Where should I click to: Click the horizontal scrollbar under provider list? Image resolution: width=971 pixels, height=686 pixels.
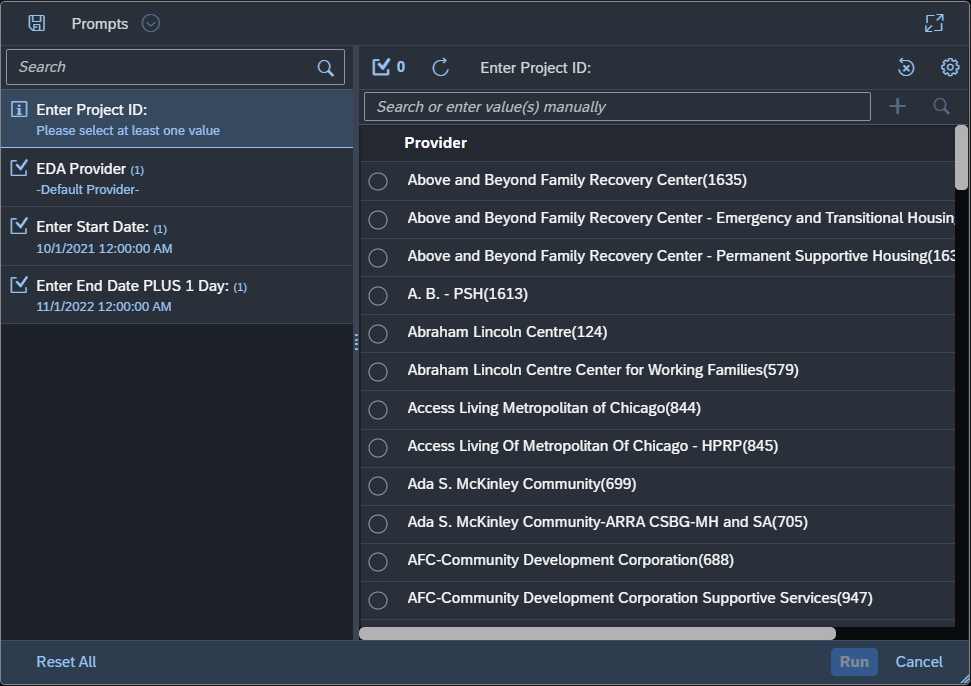coord(597,633)
